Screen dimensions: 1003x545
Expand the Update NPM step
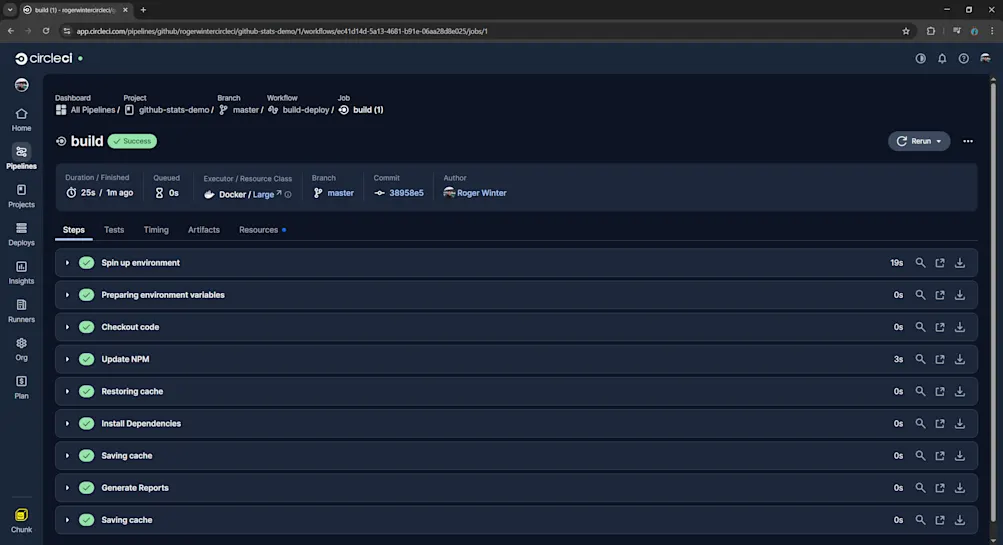point(67,359)
